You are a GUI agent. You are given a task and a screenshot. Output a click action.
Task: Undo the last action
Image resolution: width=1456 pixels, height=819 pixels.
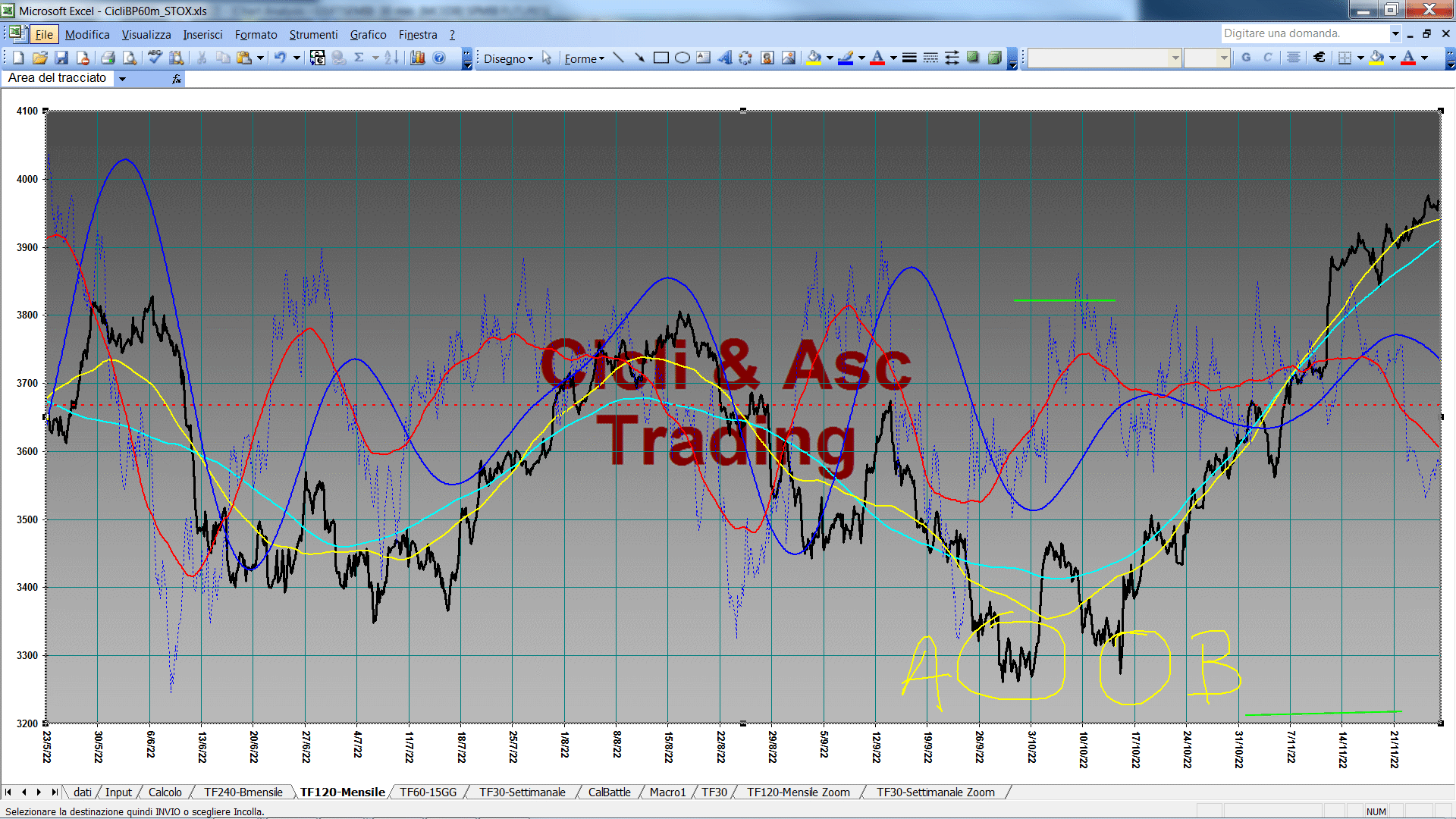(281, 58)
